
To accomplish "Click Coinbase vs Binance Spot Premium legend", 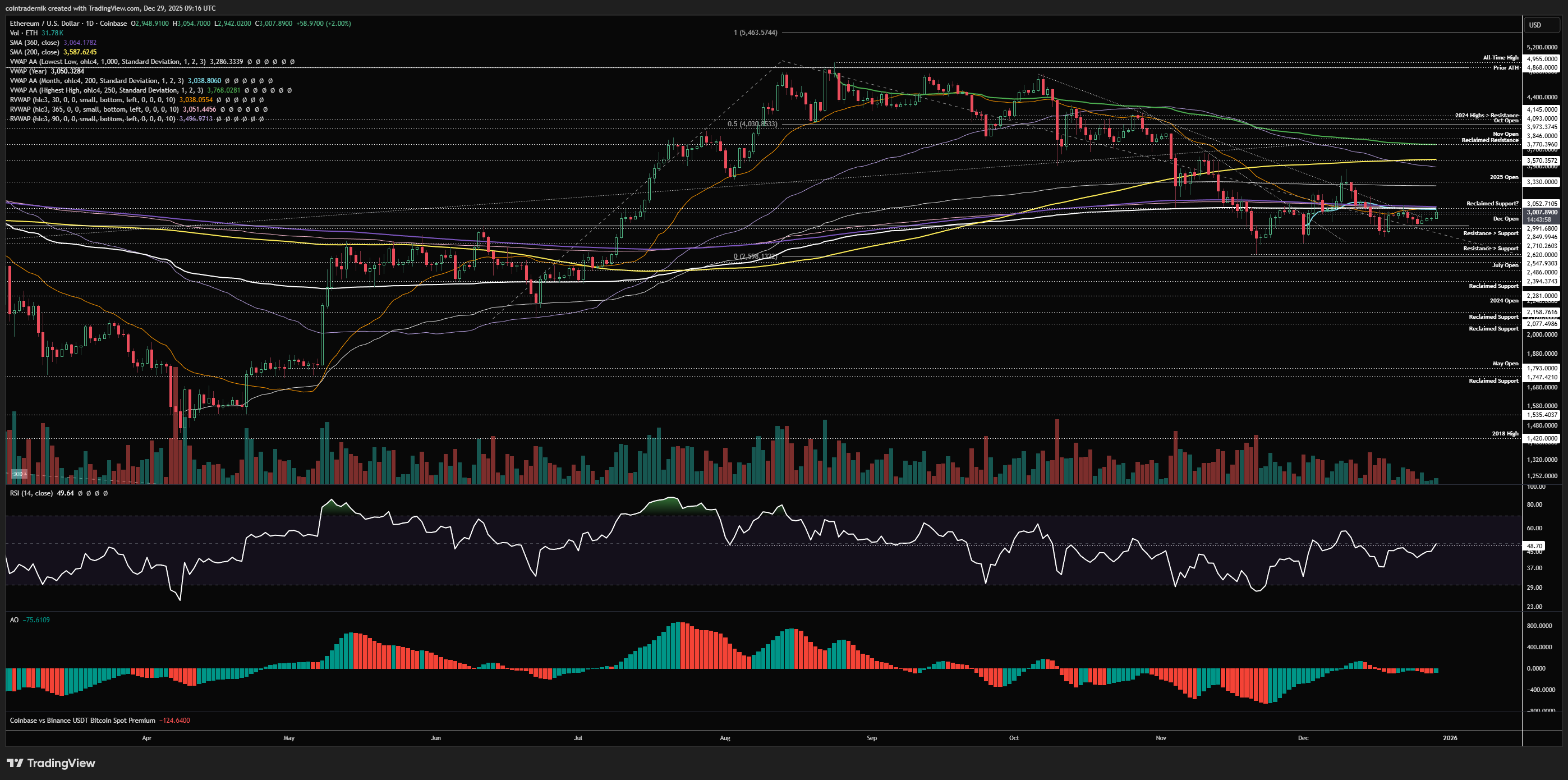I will point(82,721).
